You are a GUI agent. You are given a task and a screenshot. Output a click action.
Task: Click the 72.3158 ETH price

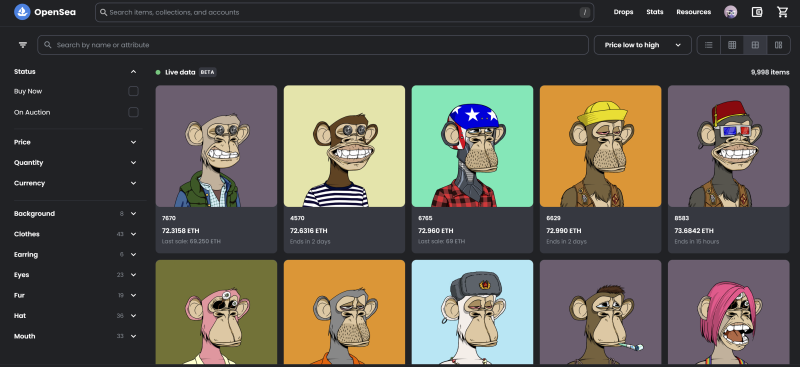pos(181,231)
